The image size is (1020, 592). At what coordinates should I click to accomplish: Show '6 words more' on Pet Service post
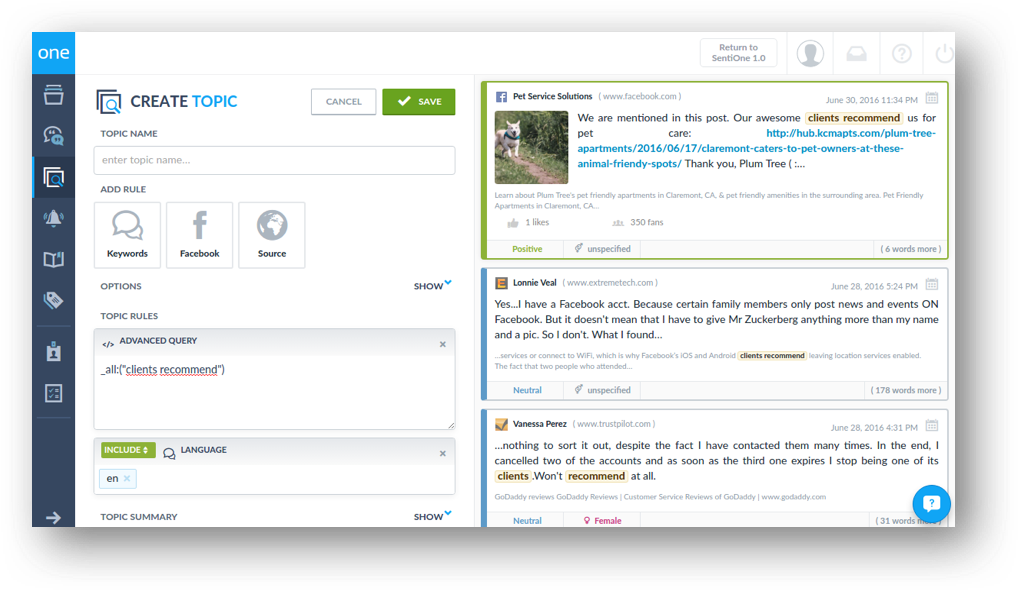[911, 249]
